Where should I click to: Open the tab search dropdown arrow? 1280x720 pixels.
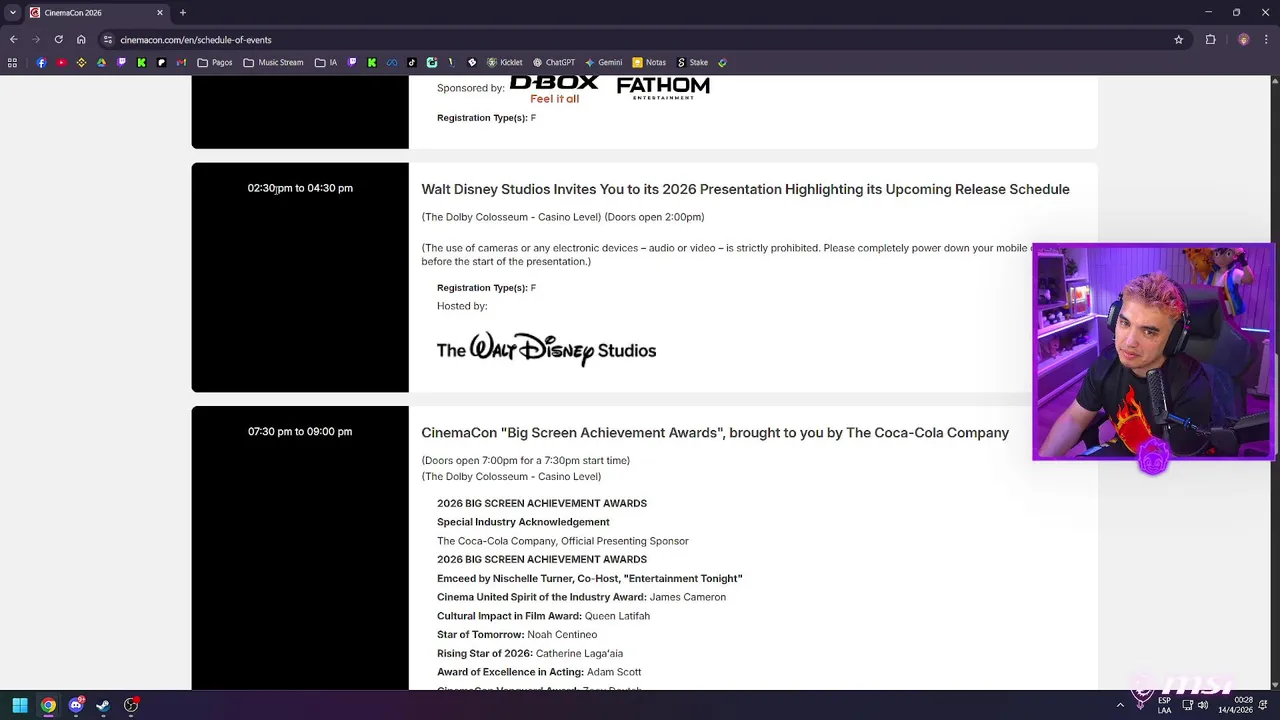pos(13,13)
